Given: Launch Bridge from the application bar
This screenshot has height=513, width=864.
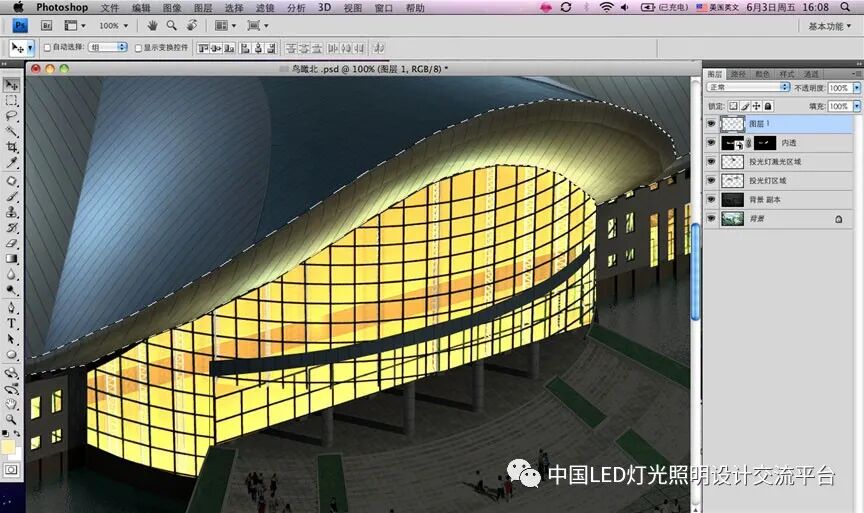Looking at the screenshot, I should (47, 25).
